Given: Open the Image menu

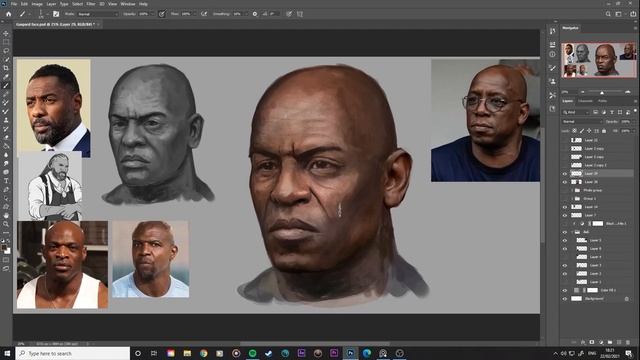Looking at the screenshot, I should [x=37, y=4].
